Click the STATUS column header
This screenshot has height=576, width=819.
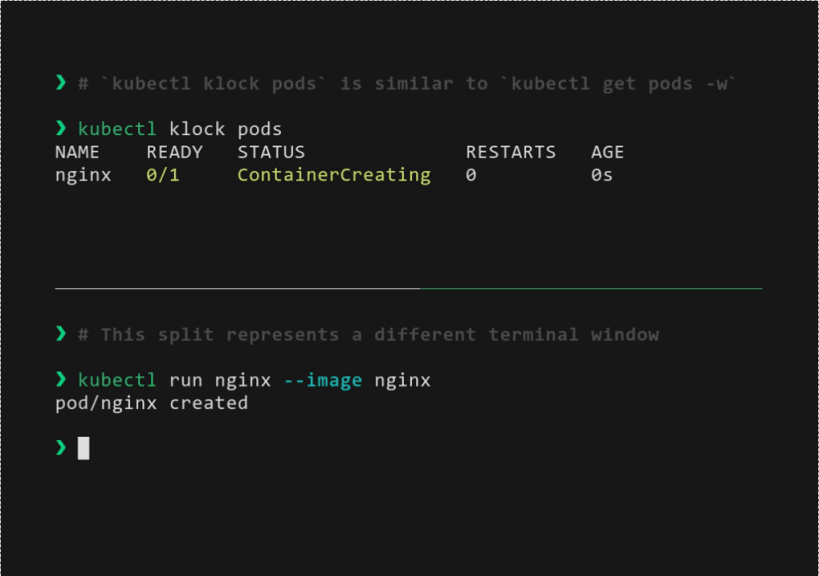(271, 152)
